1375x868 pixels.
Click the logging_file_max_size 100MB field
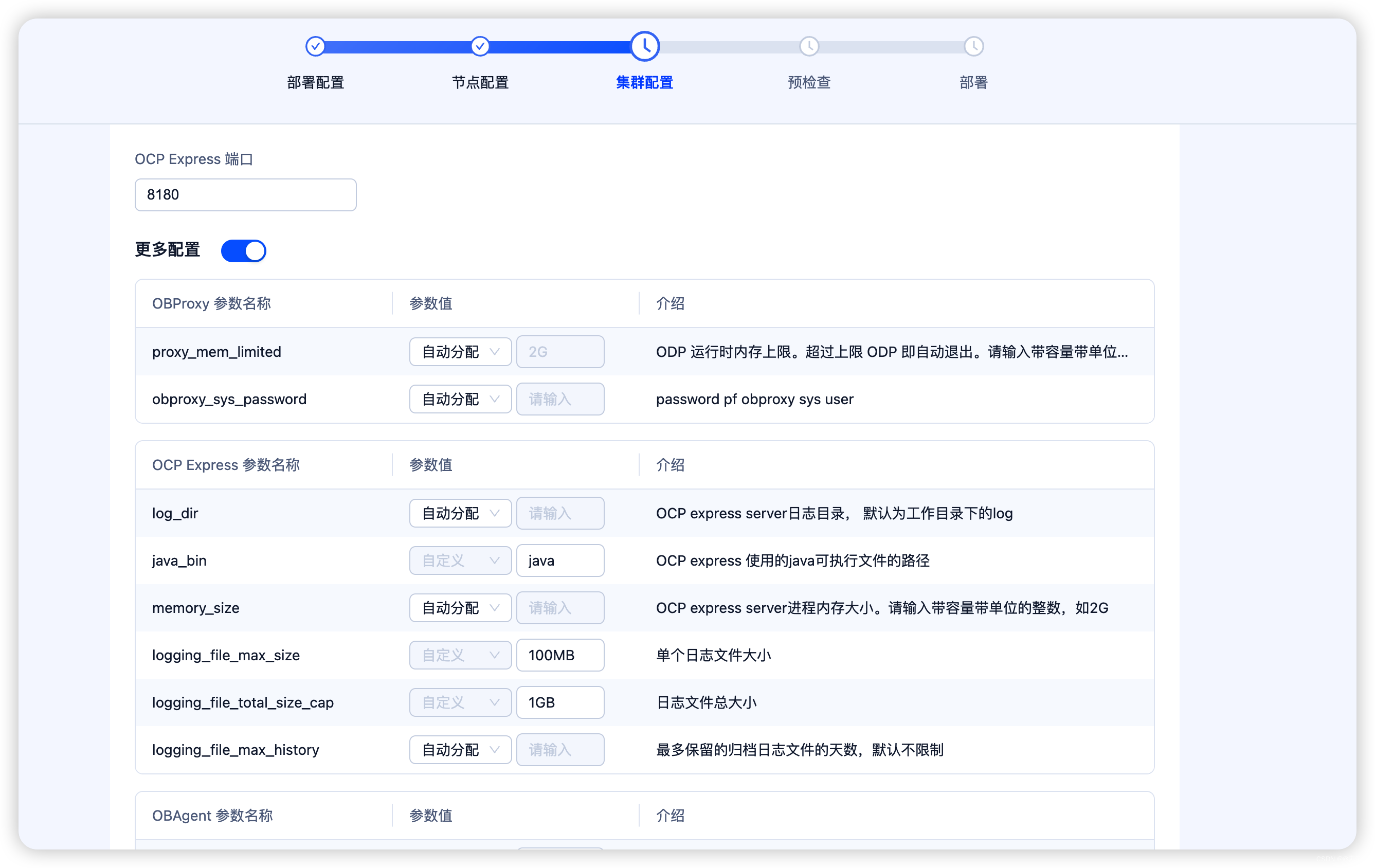point(559,655)
